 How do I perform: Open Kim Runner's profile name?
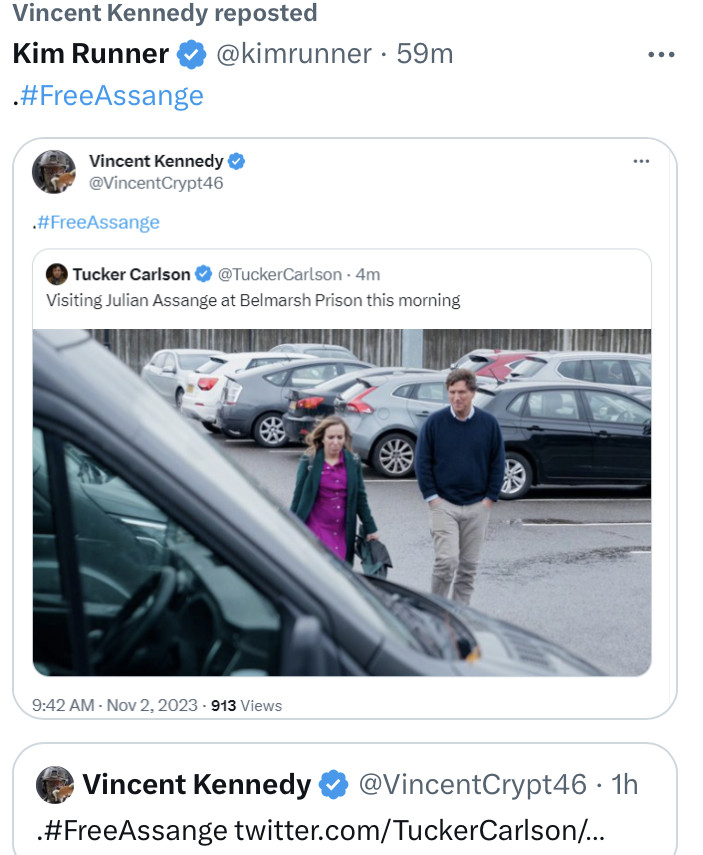point(90,54)
